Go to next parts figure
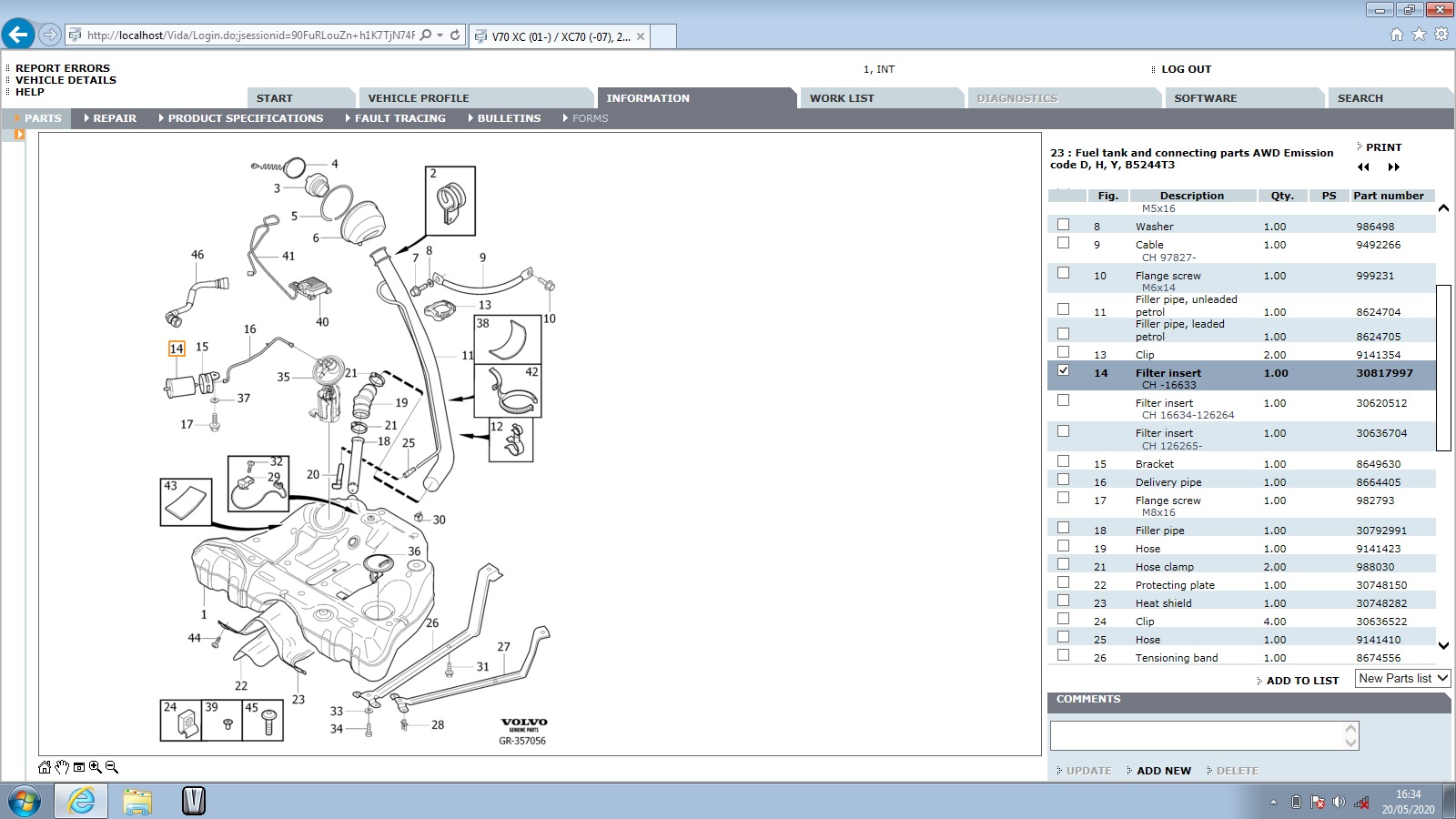The width and height of the screenshot is (1456, 819). (1393, 167)
